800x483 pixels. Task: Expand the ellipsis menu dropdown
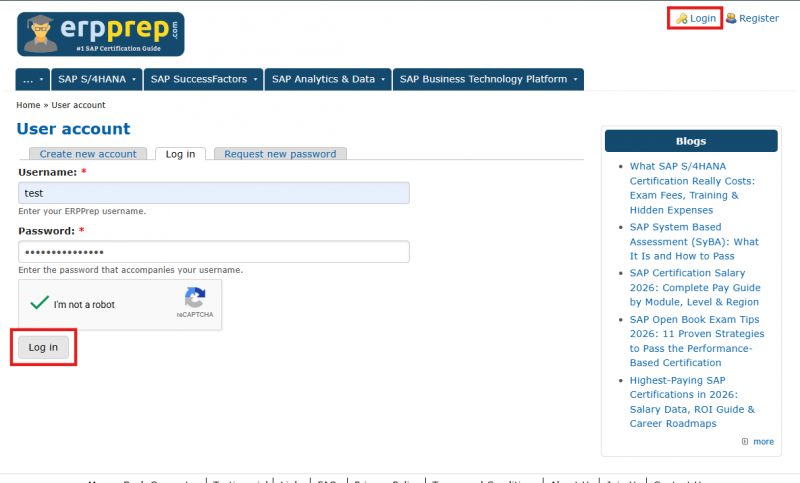tap(33, 80)
